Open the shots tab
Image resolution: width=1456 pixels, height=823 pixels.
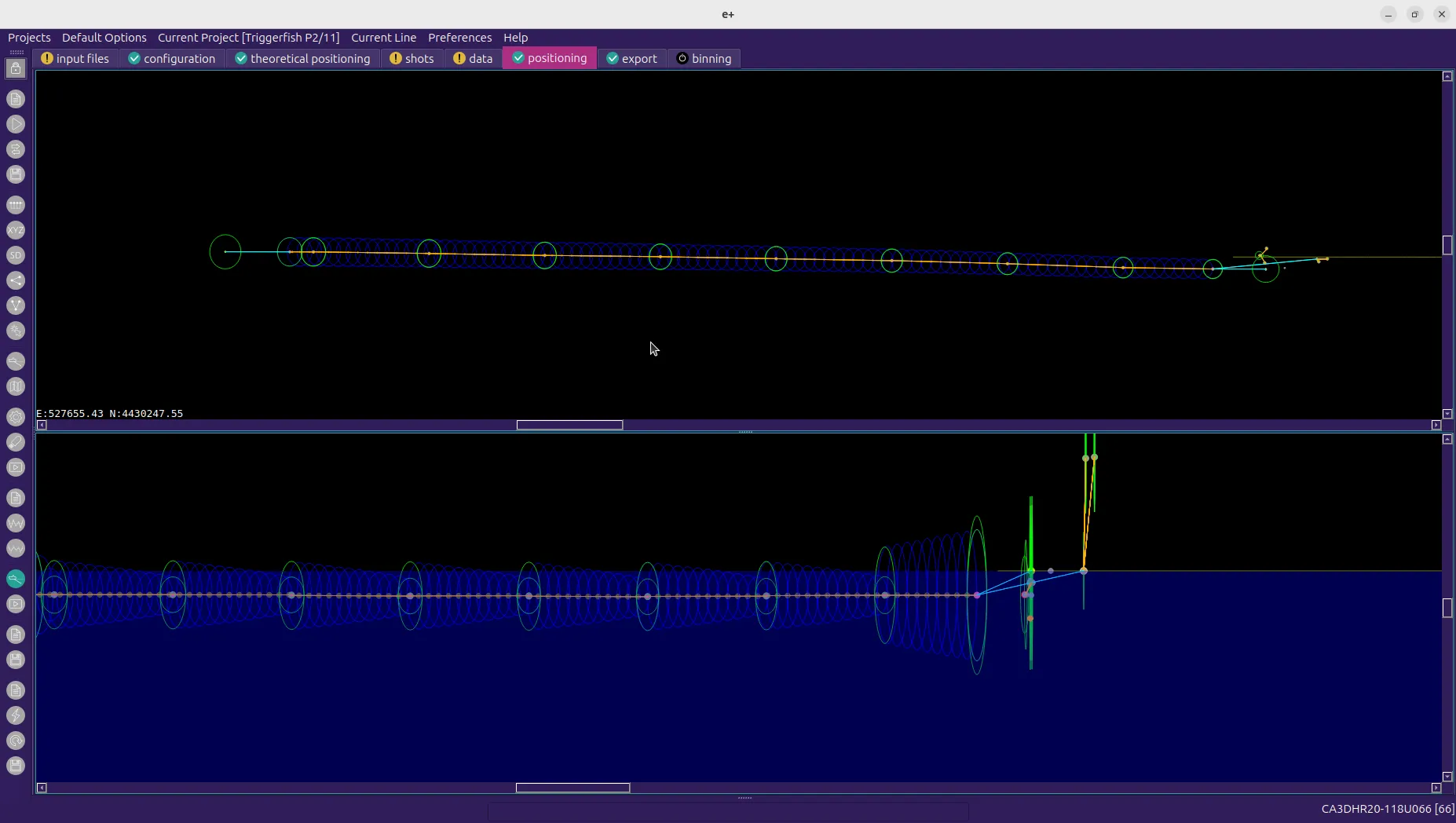(x=412, y=59)
